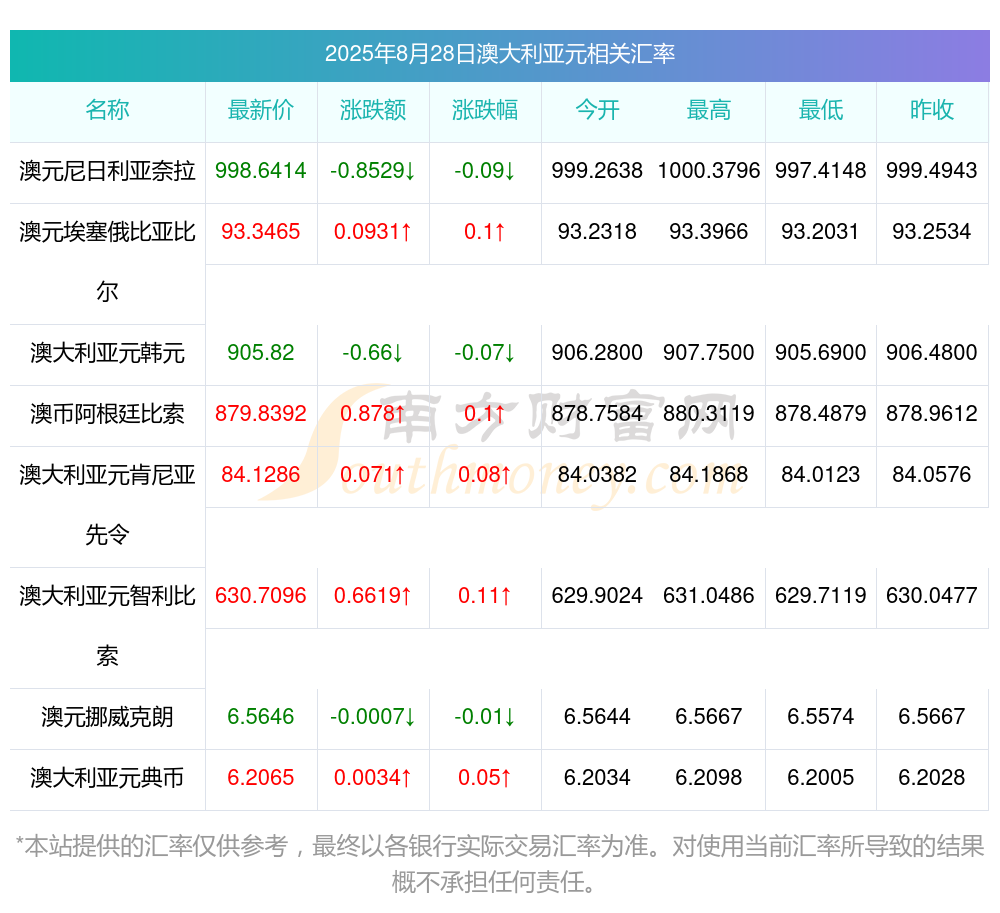The width and height of the screenshot is (1000, 913).
Task: Click the open value 878.7584
Action: 597,414
